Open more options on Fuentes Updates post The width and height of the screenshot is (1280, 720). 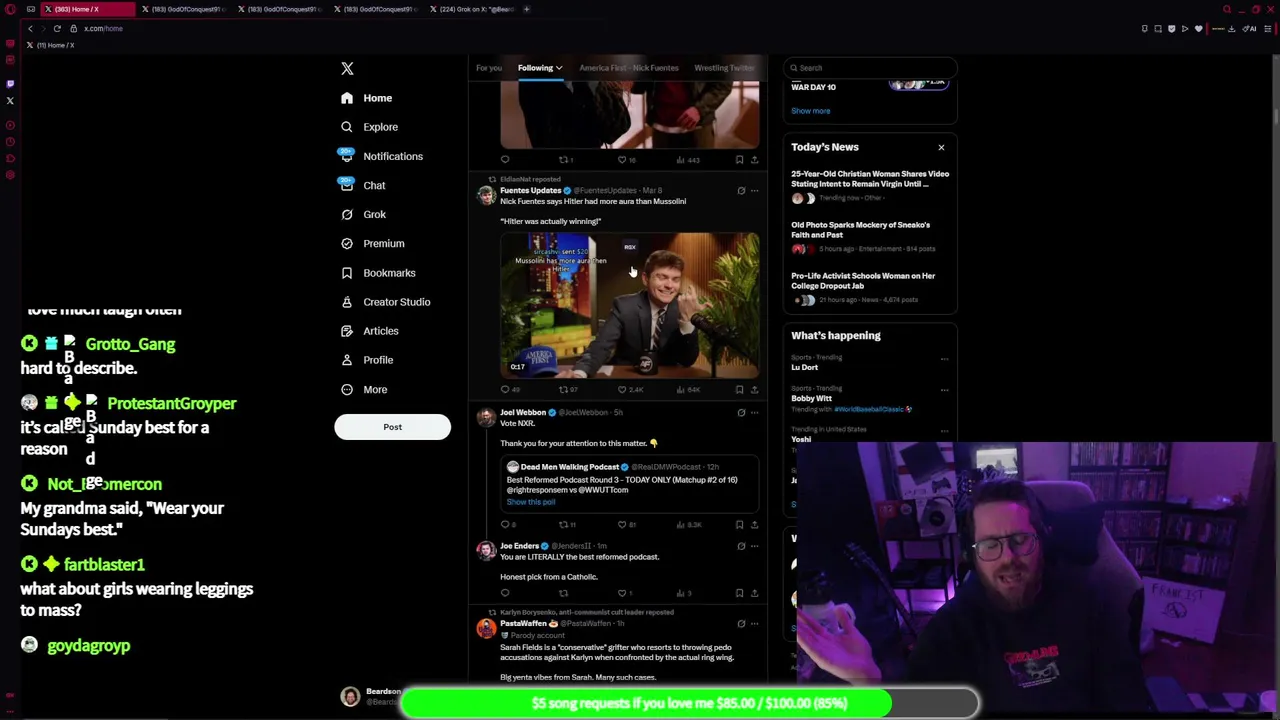click(x=755, y=191)
